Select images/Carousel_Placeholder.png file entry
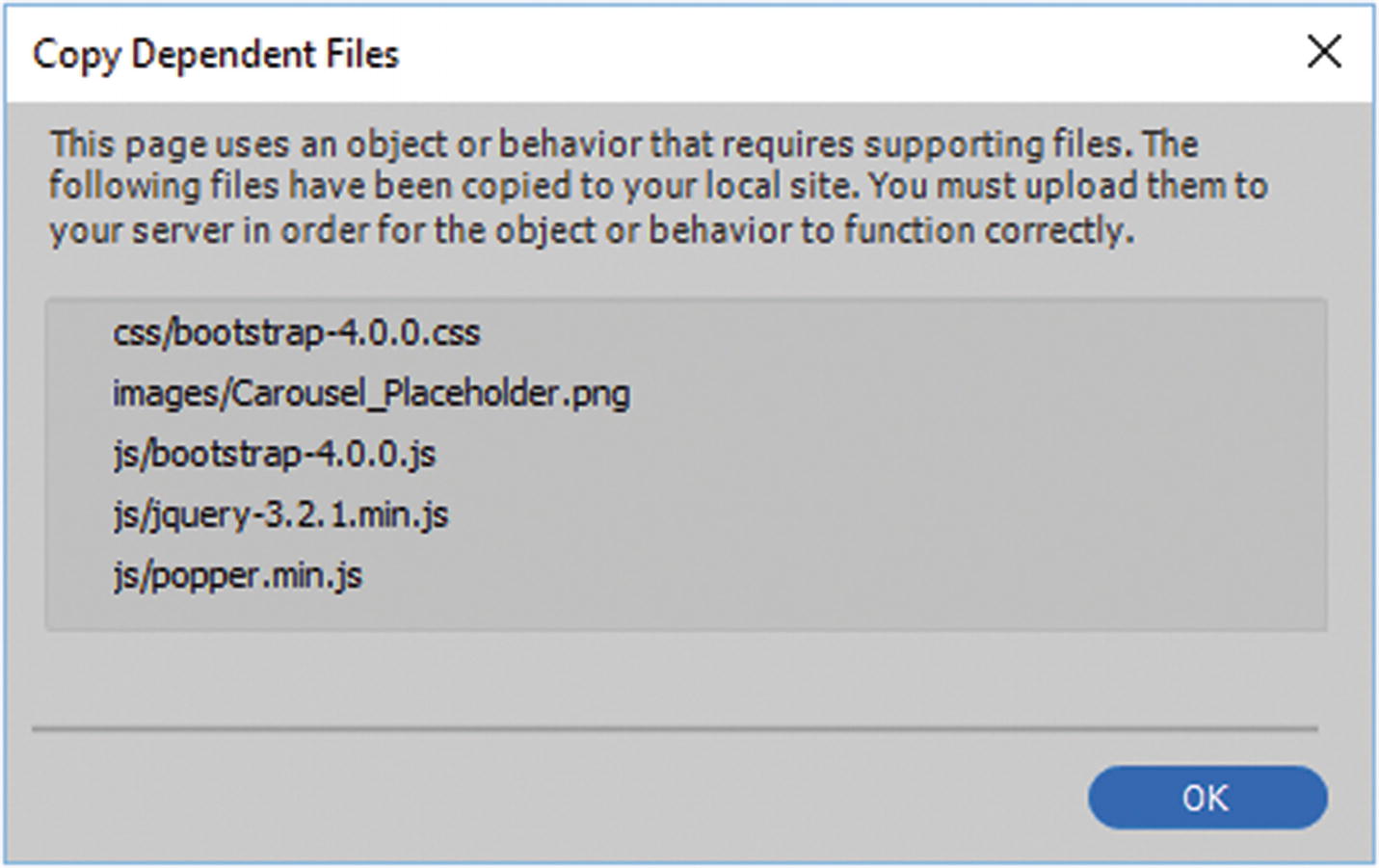The image size is (1379, 868). (x=371, y=394)
